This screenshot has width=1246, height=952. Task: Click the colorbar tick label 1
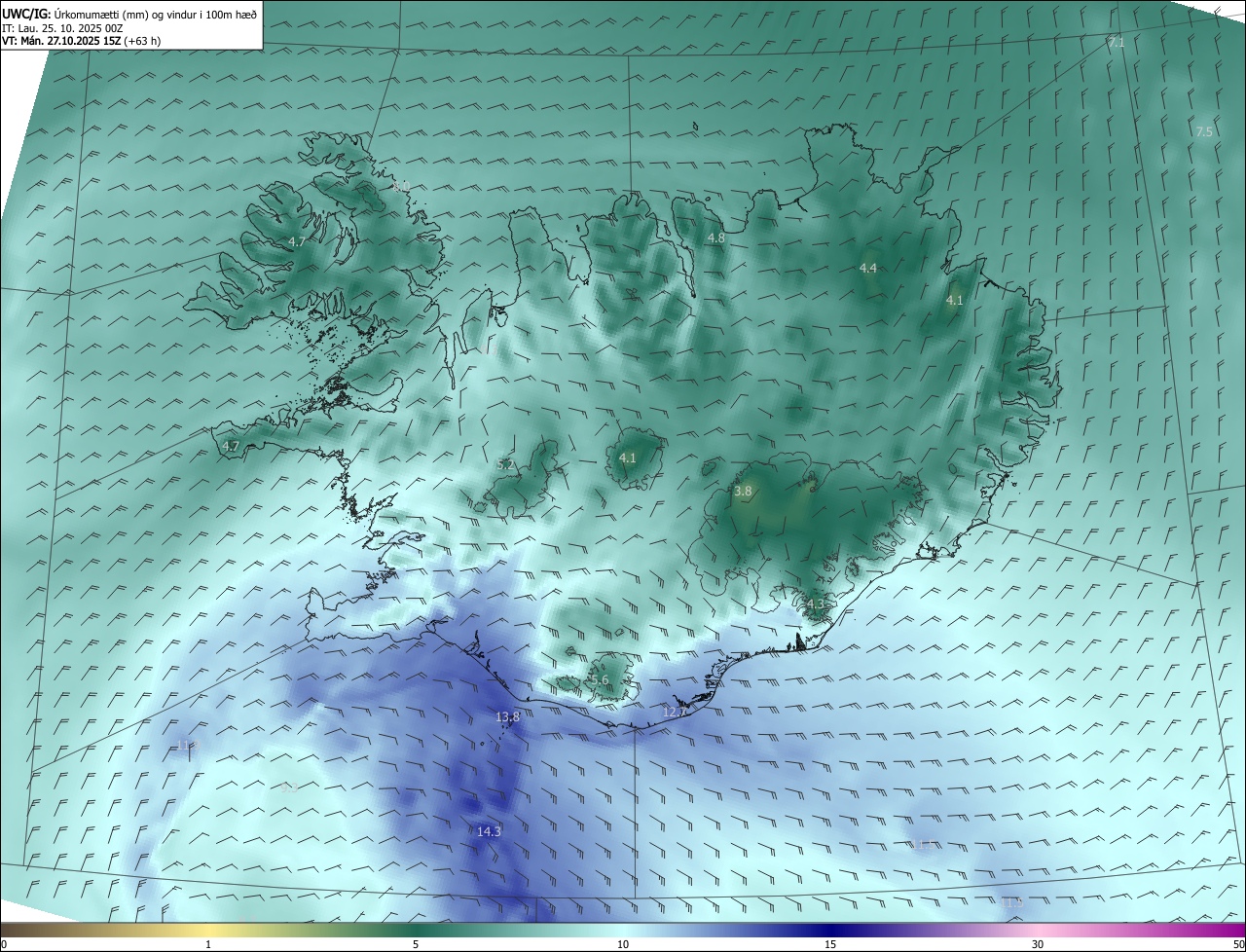[x=208, y=944]
